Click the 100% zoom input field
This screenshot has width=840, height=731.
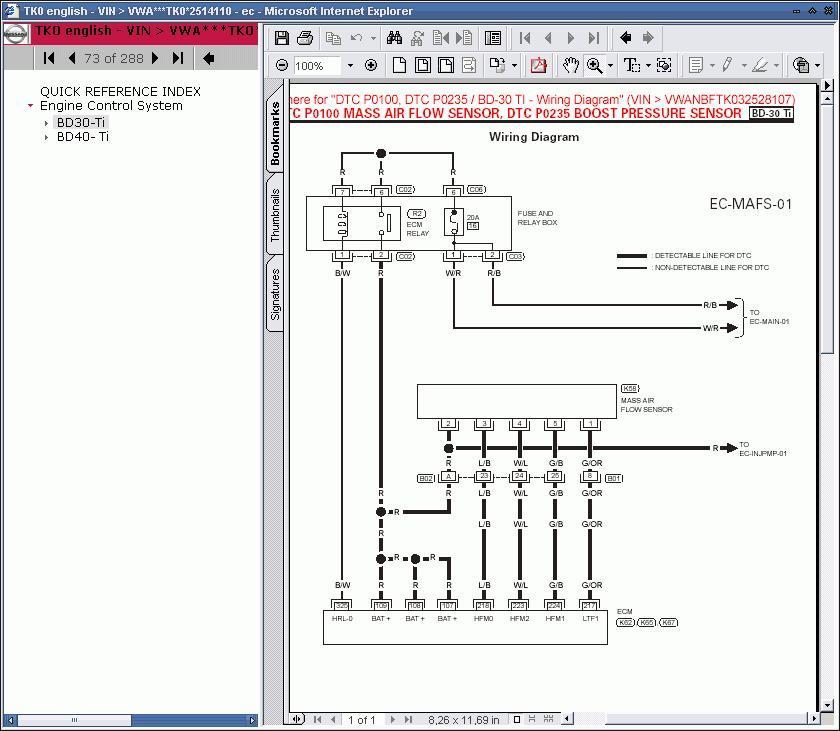[317, 66]
